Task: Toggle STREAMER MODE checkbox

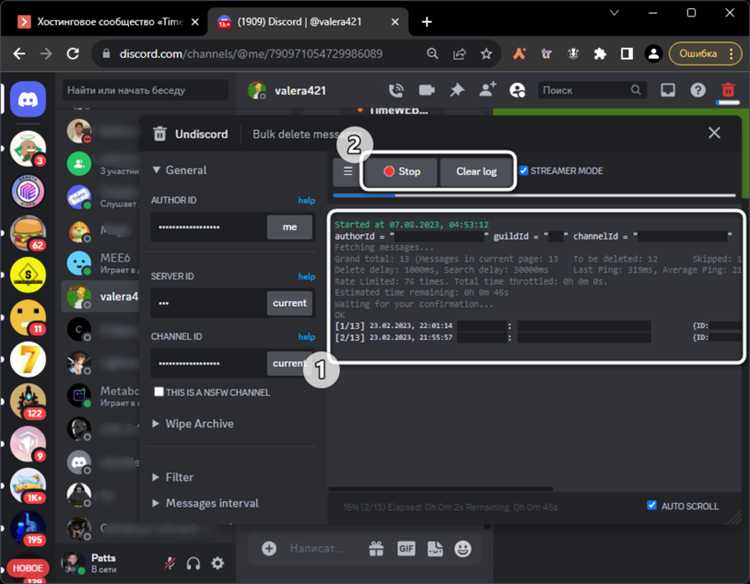Action: [524, 171]
